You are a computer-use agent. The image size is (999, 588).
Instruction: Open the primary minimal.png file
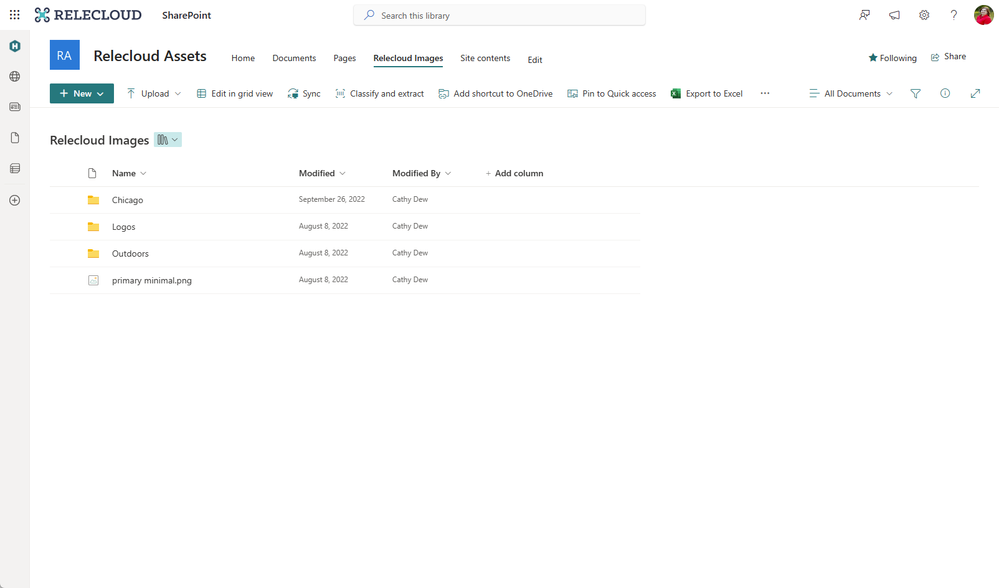tap(152, 280)
